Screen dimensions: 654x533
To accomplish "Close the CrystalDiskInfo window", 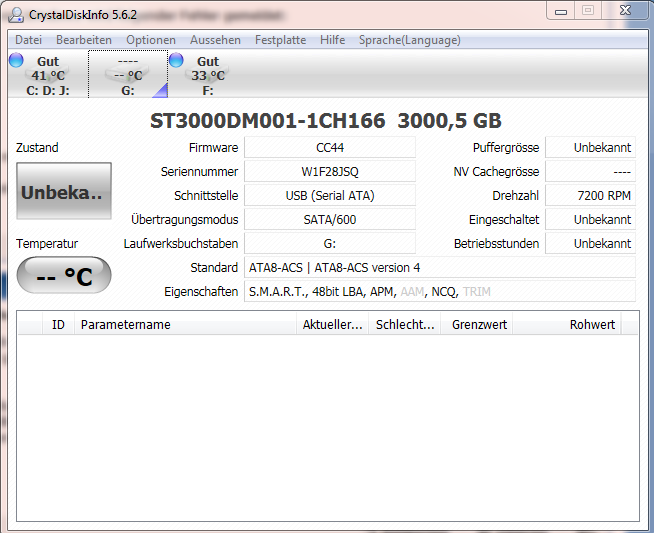I will 625,11.
